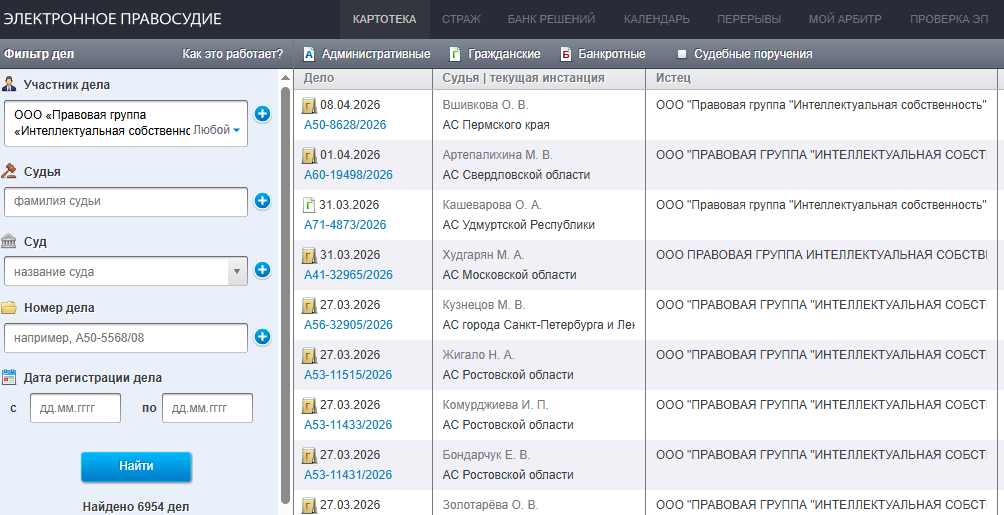Open case link А50-8628/2026
The image size is (1004, 515).
click(345, 125)
